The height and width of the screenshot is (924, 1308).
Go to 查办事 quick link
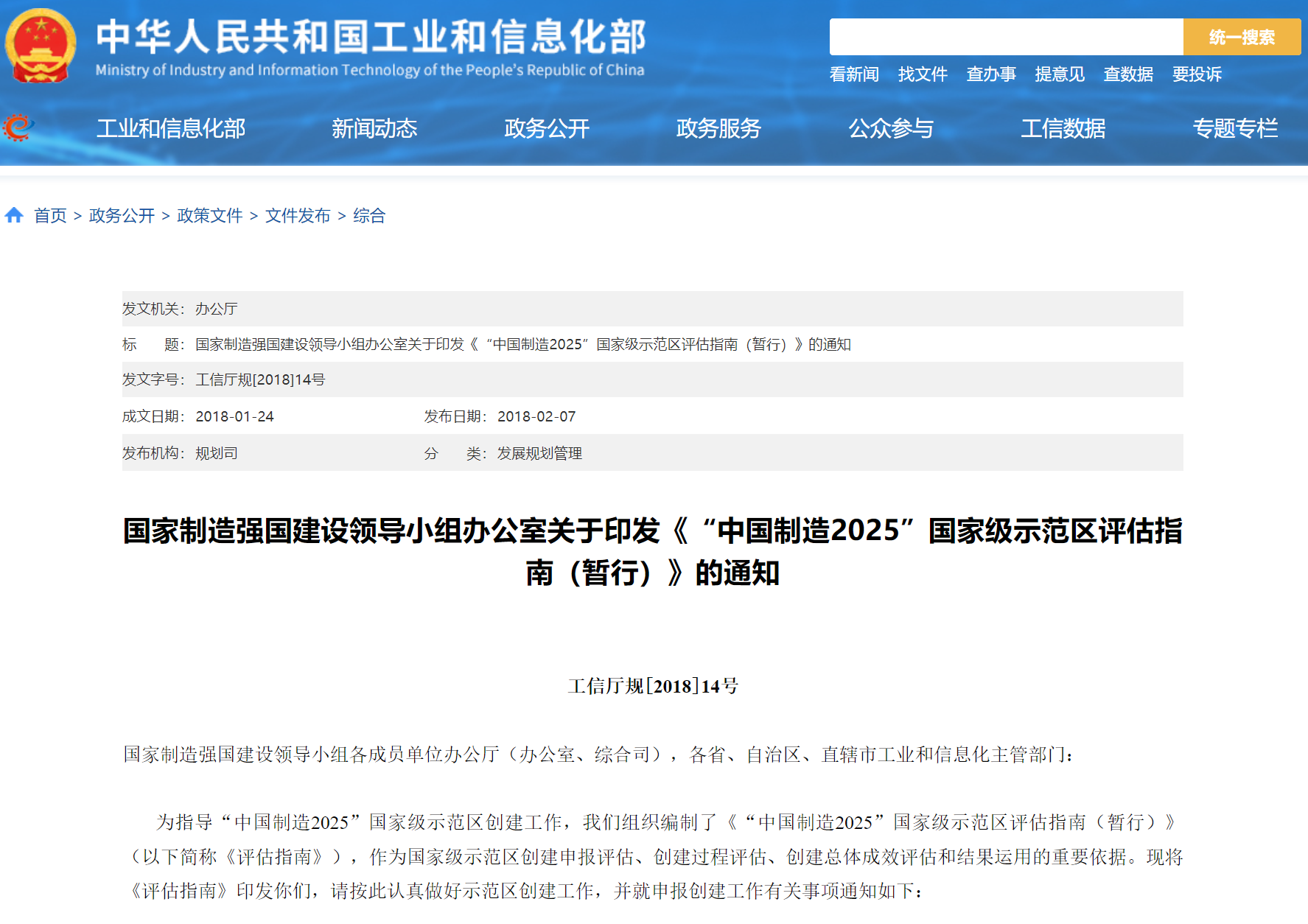pos(991,74)
